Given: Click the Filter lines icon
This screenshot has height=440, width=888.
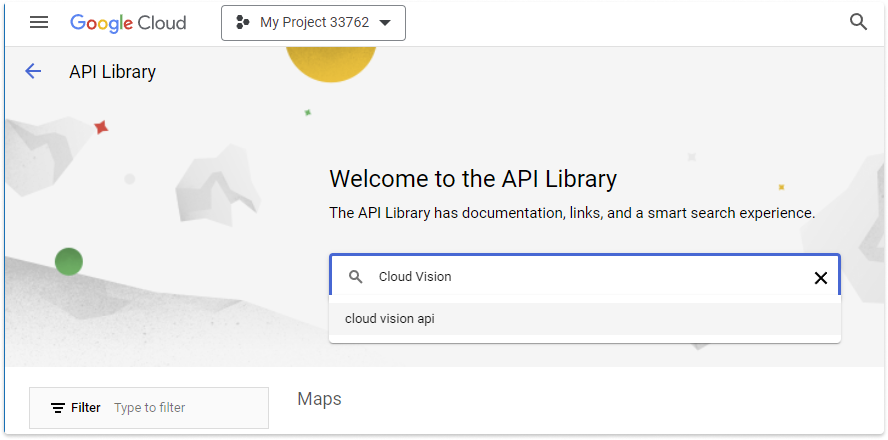Looking at the screenshot, I should point(58,408).
